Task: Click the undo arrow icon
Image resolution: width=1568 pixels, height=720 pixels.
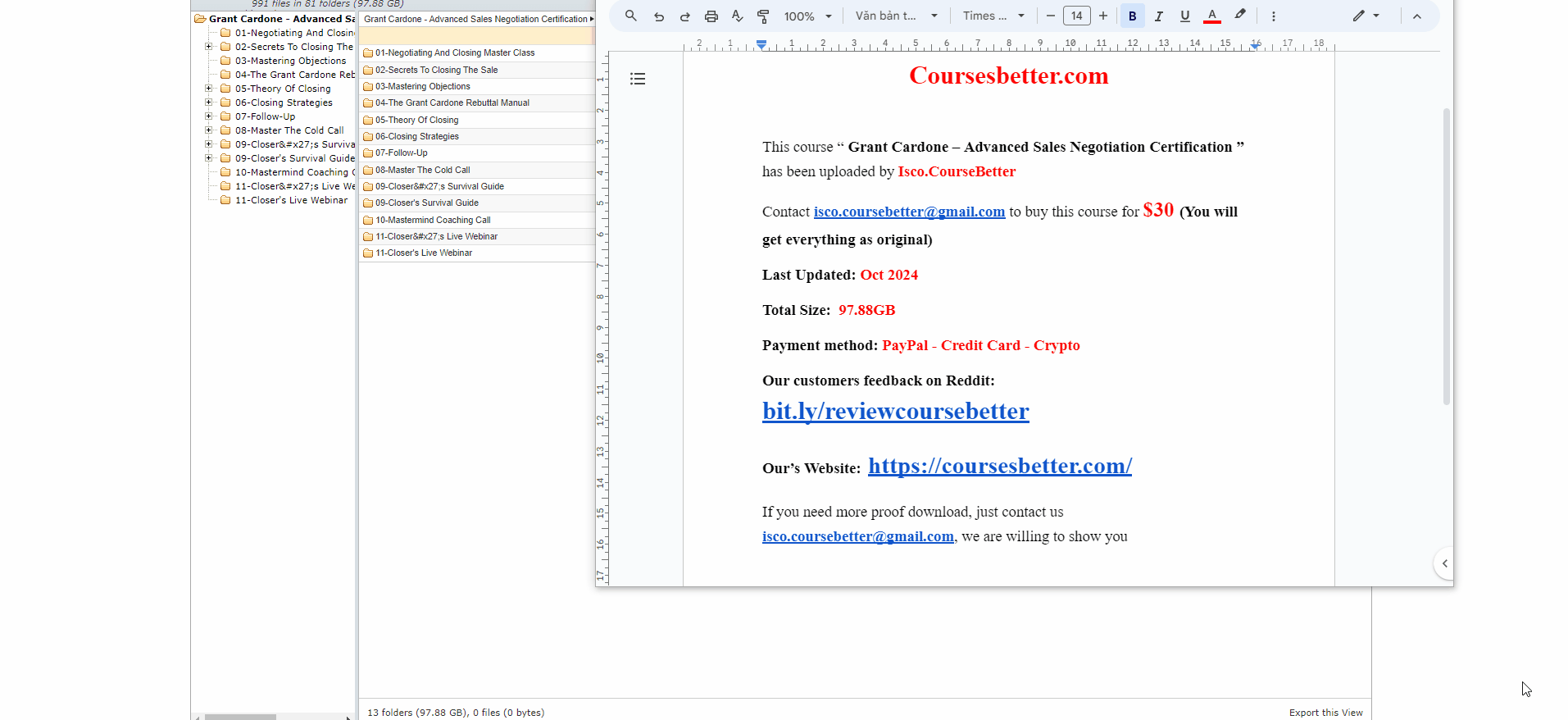Action: pos(658,16)
